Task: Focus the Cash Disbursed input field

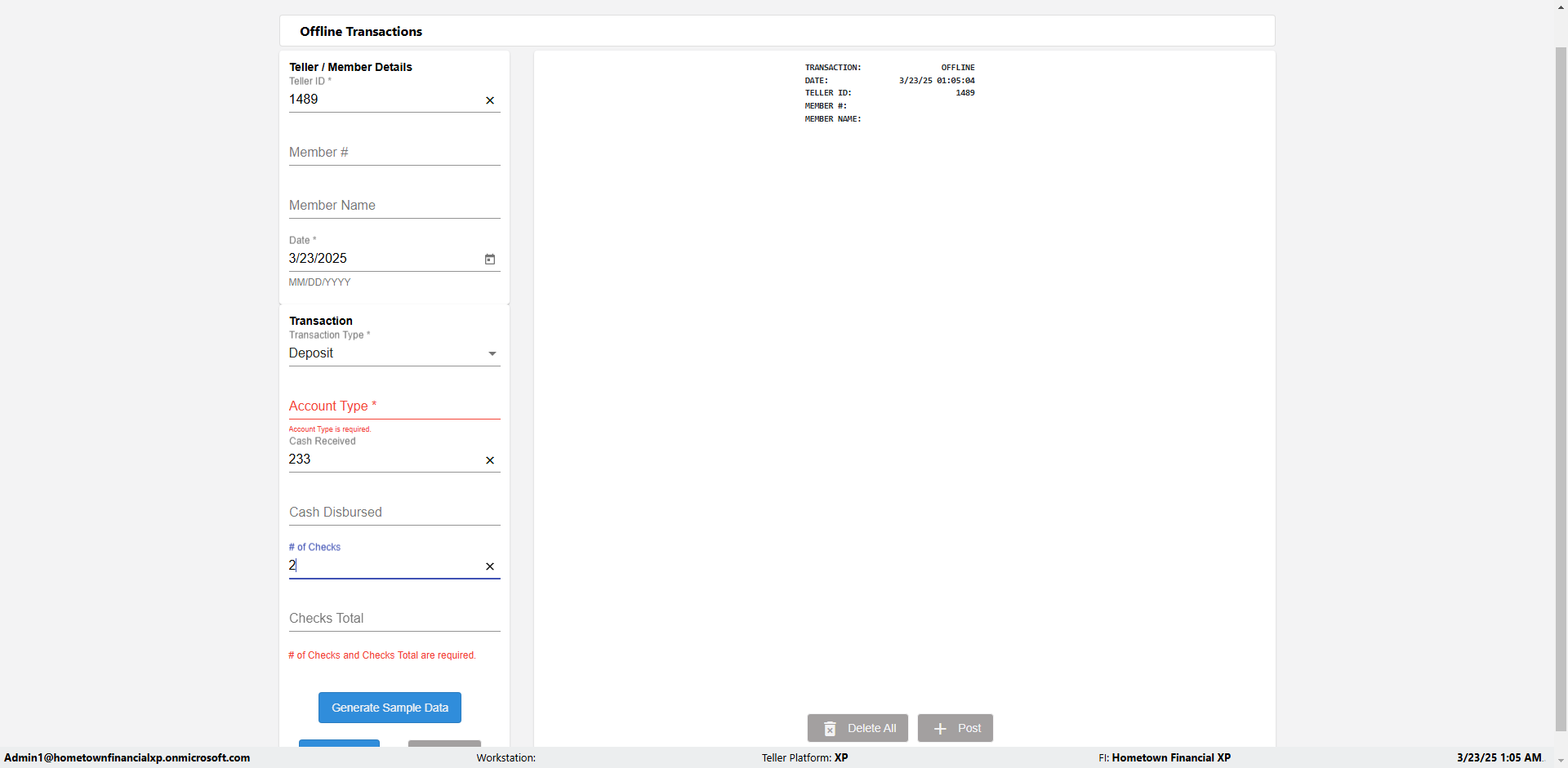Action: (394, 513)
